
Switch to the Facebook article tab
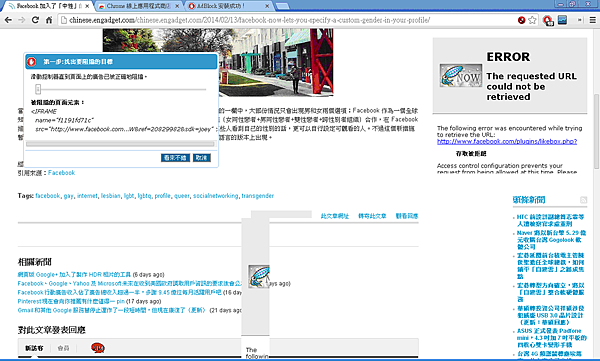tap(47, 6)
